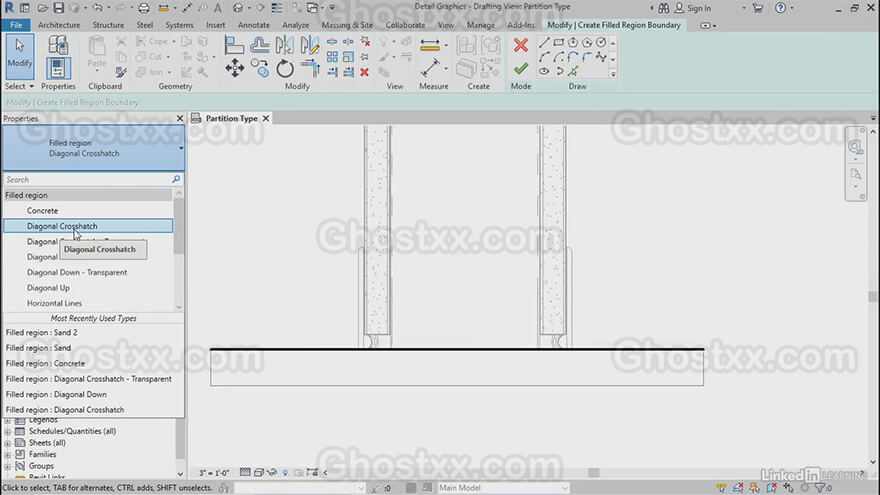Select the Rectangle draw tool
Viewport: 880px width, 495px height.
tap(558, 43)
